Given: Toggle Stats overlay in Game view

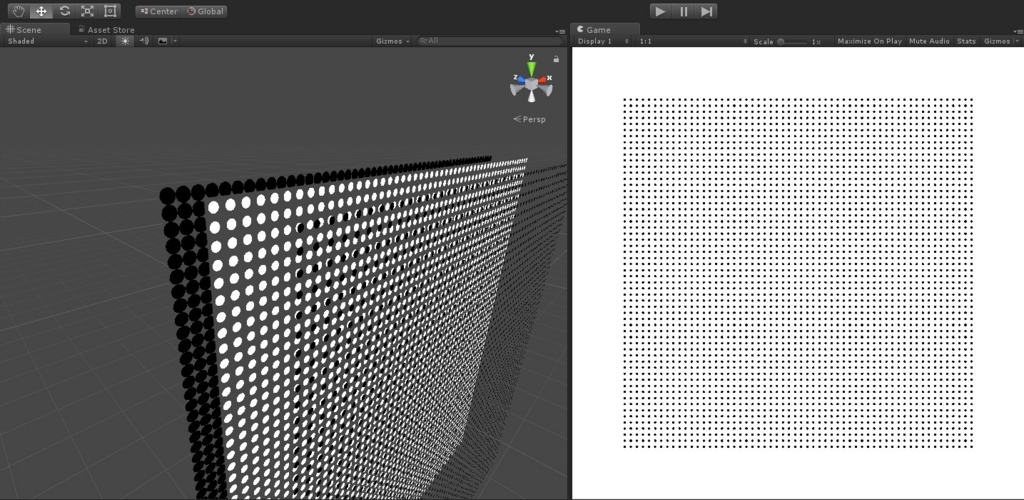Looking at the screenshot, I should [x=967, y=41].
